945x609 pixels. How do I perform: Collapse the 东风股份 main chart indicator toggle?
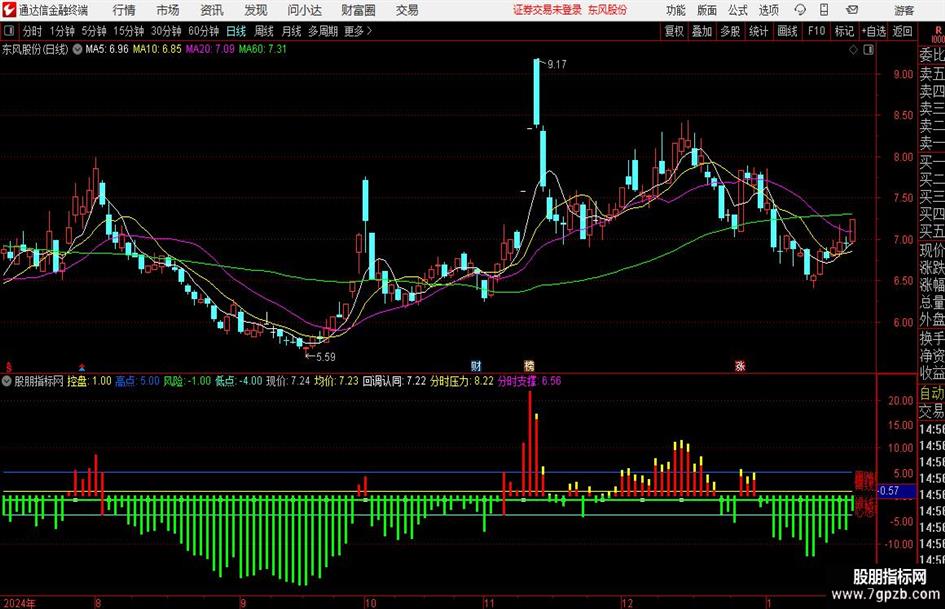78,47
